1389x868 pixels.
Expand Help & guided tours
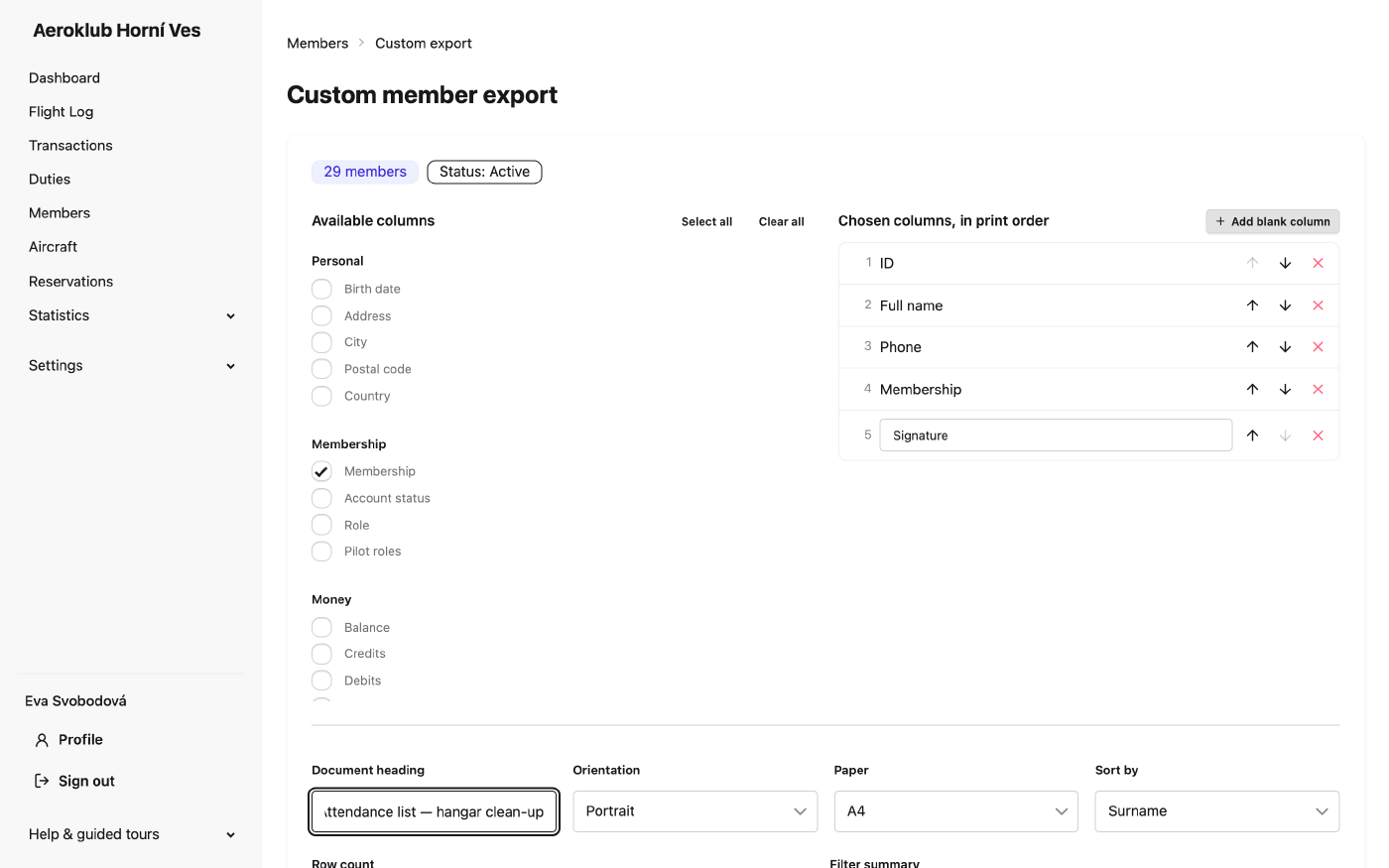132,834
